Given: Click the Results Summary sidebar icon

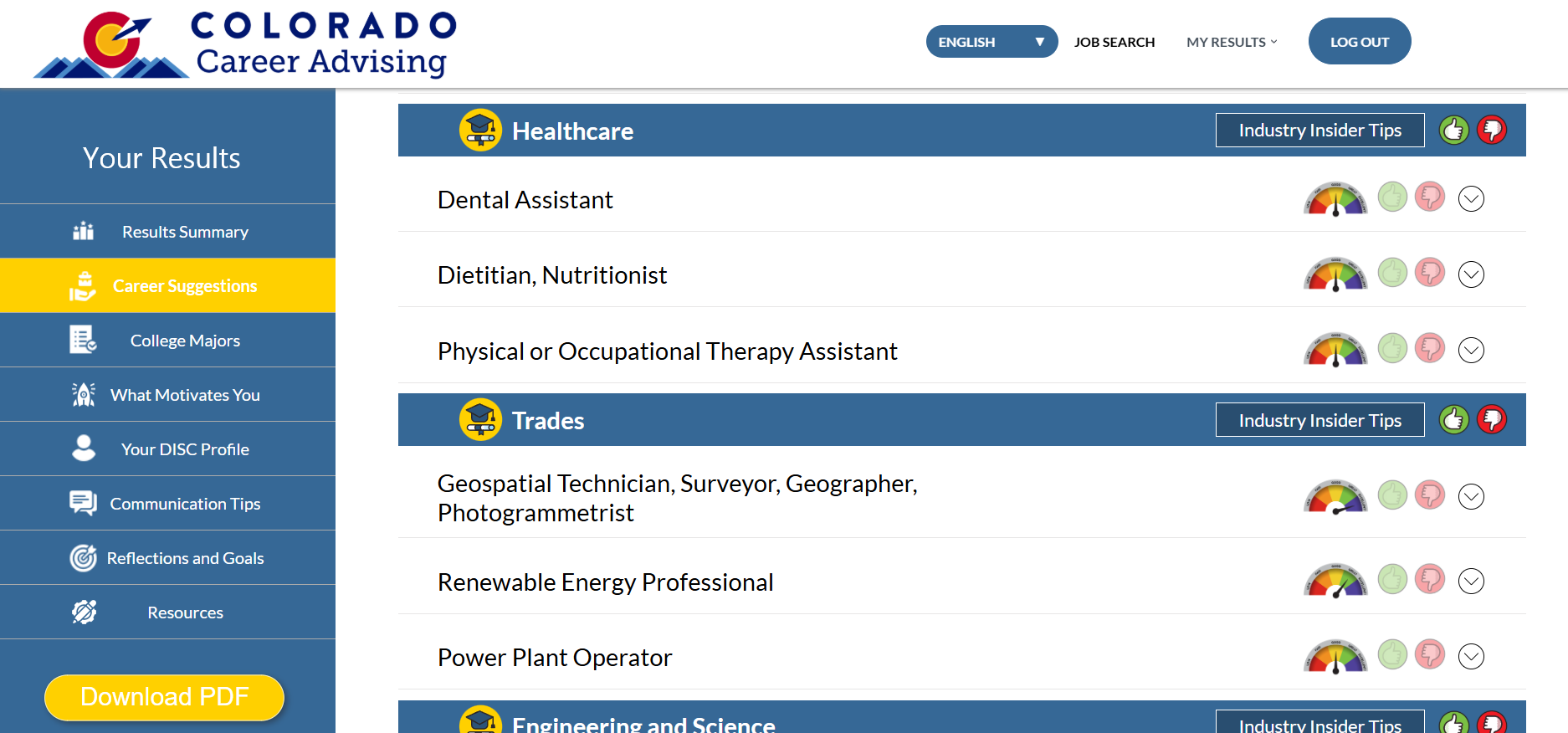Looking at the screenshot, I should (x=83, y=231).
